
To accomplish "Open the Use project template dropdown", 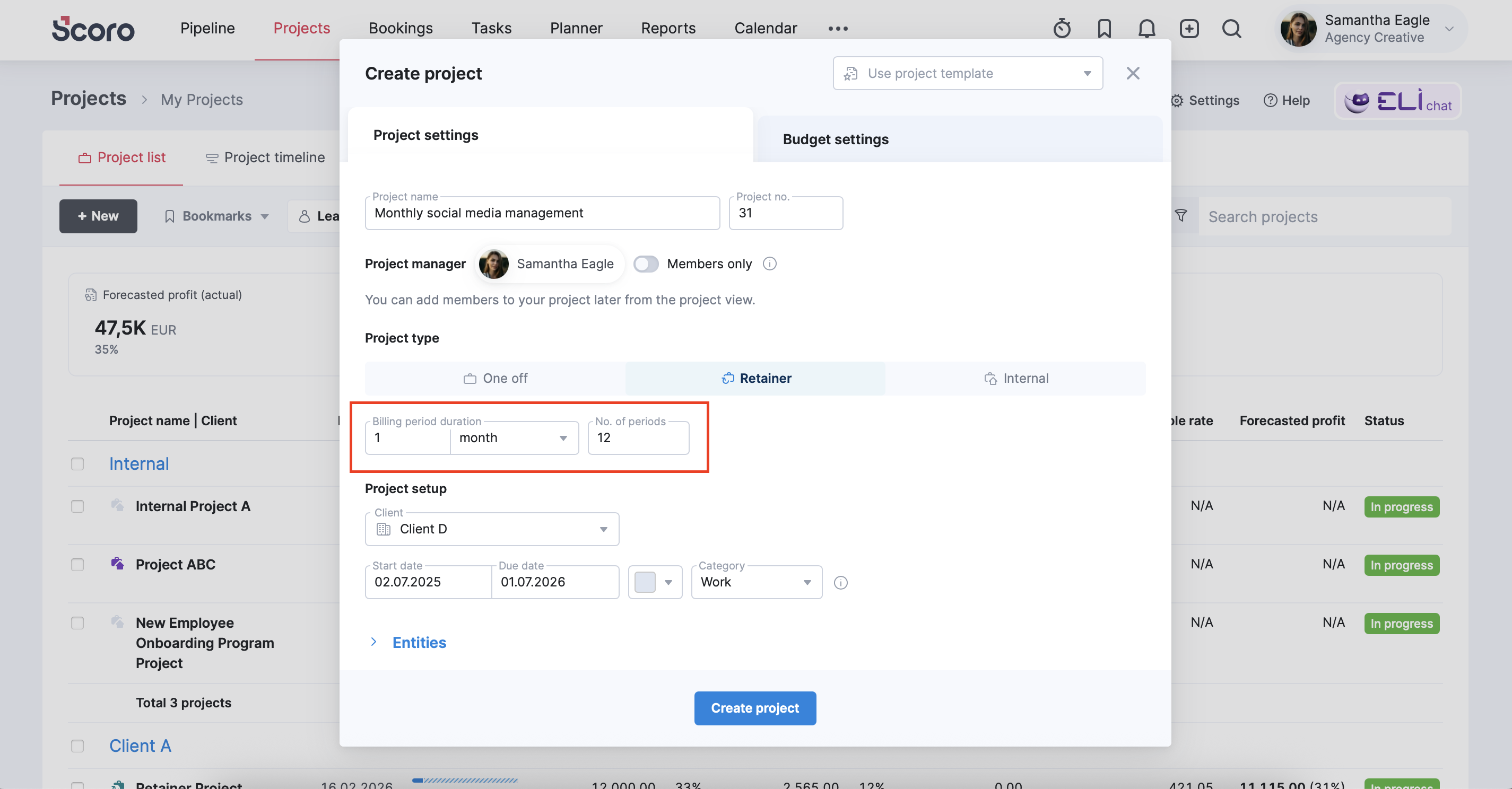I will click(967, 73).
